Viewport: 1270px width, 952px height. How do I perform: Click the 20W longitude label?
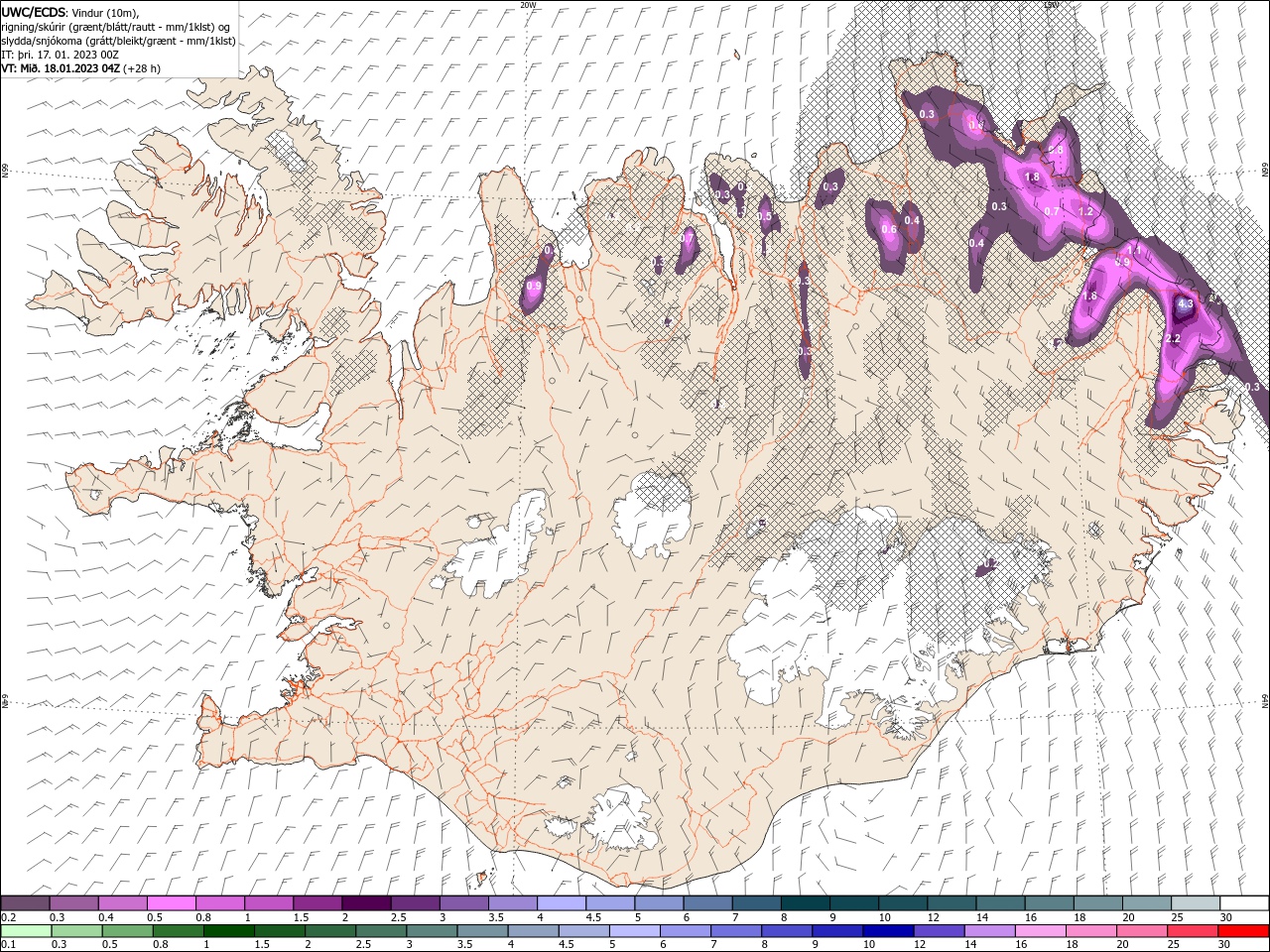click(x=528, y=4)
